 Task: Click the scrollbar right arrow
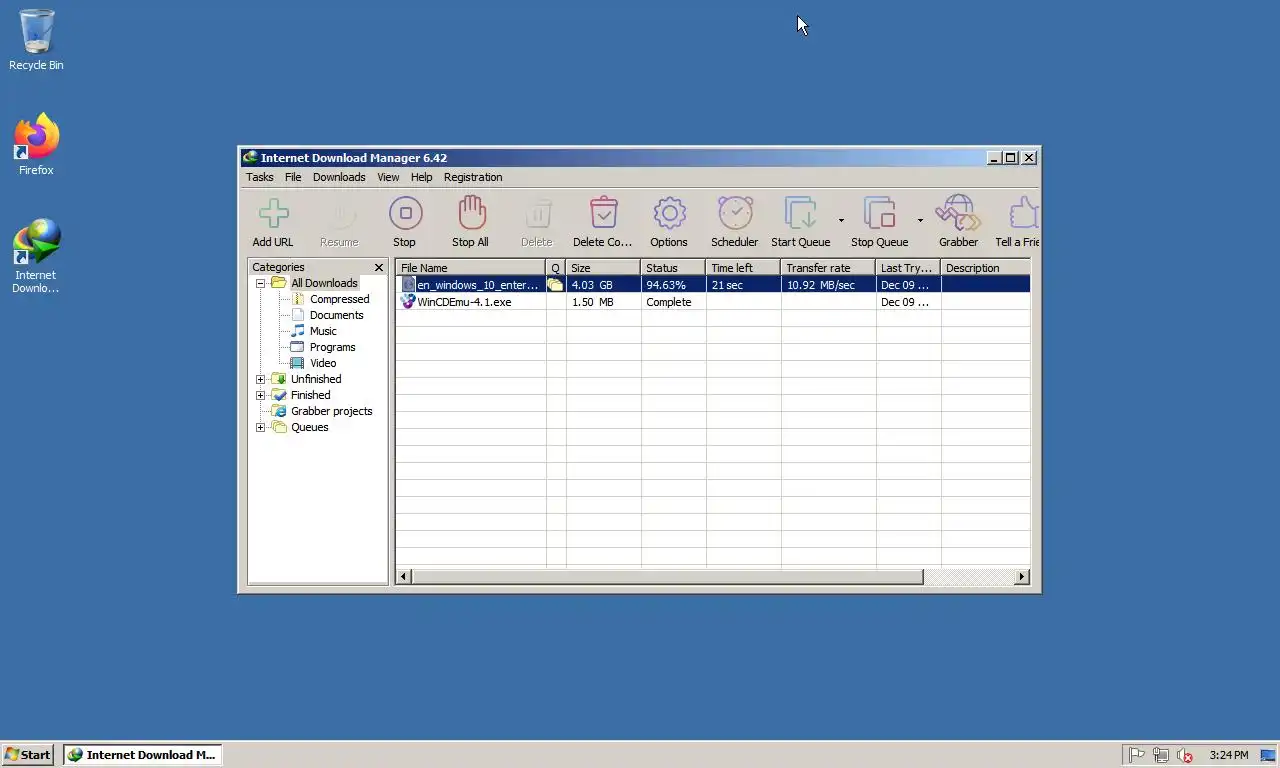pyautogui.click(x=1022, y=577)
